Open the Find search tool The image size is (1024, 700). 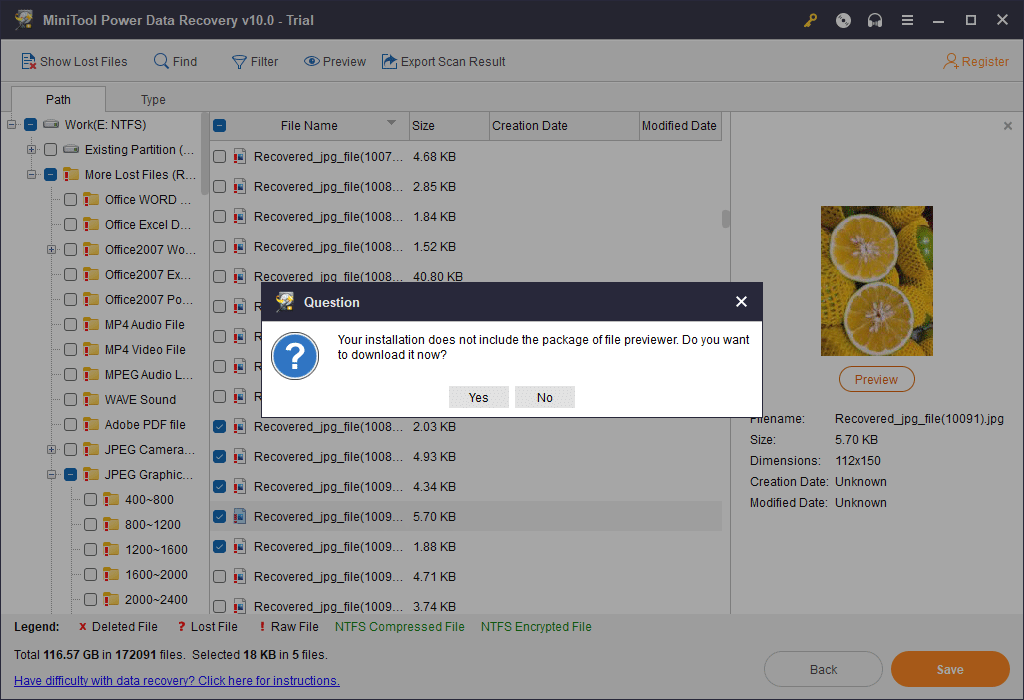[176, 61]
